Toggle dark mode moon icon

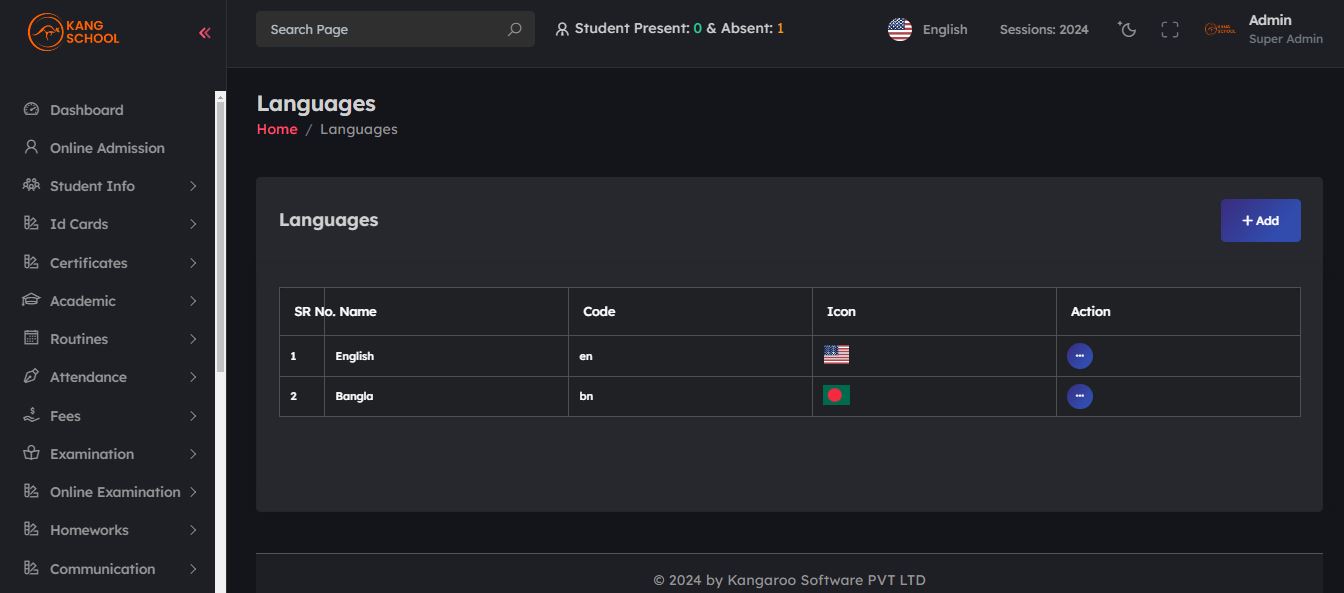point(1127,29)
